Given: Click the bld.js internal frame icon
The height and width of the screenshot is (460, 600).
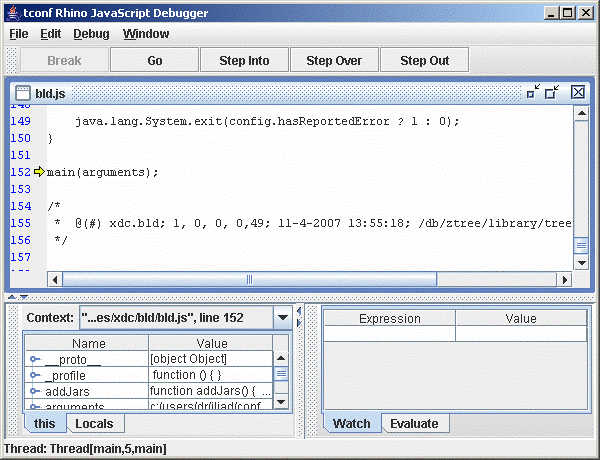Looking at the screenshot, I should (x=23, y=93).
